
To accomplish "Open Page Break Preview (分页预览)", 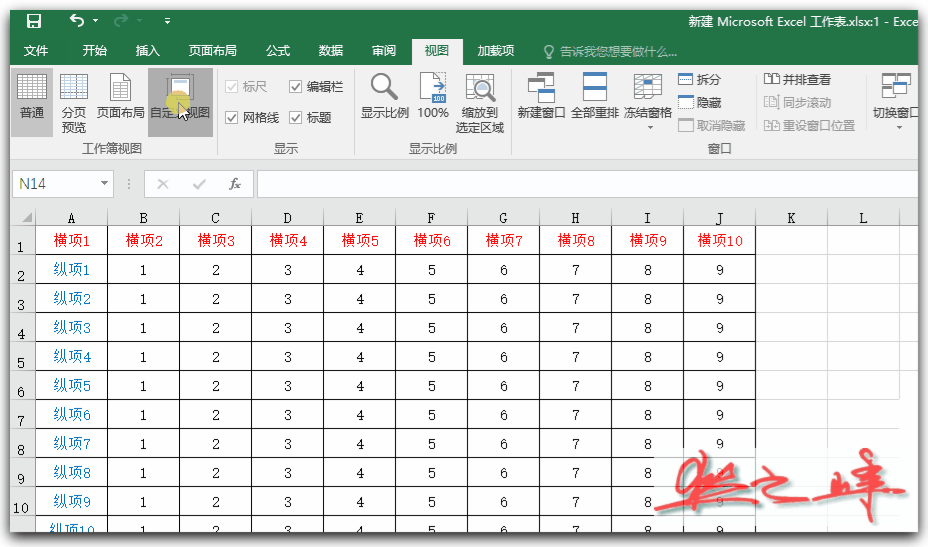I will click(x=73, y=102).
